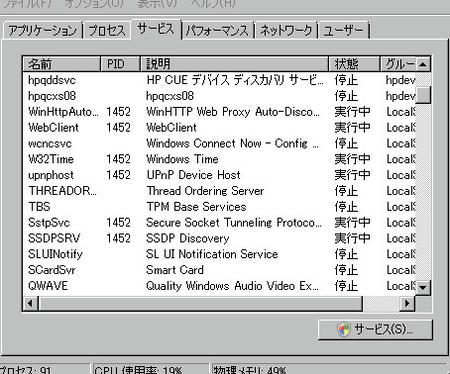Select the WinHttpAuto... service row
450x374 pixels.
click(219, 112)
